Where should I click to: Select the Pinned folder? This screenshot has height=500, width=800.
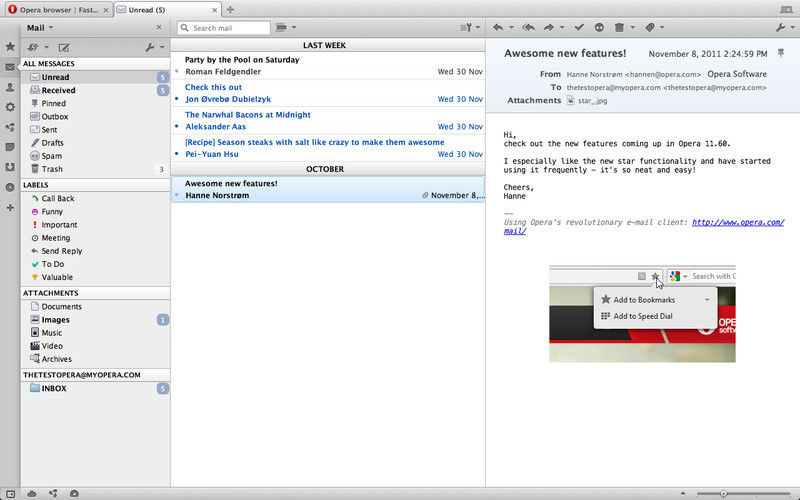pyautogui.click(x=95, y=104)
